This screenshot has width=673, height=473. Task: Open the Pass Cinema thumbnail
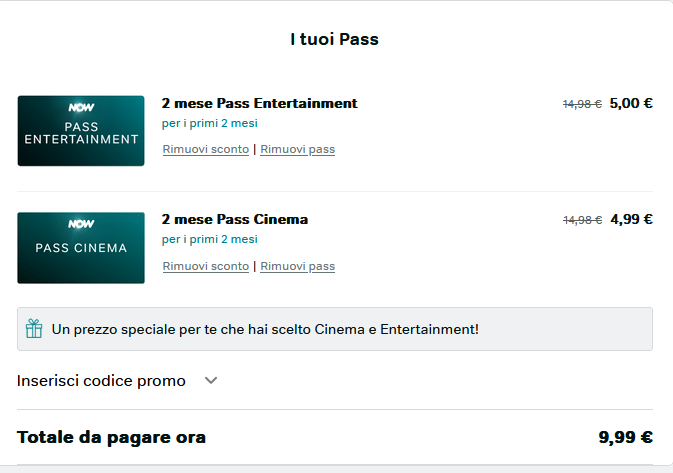[x=81, y=248]
